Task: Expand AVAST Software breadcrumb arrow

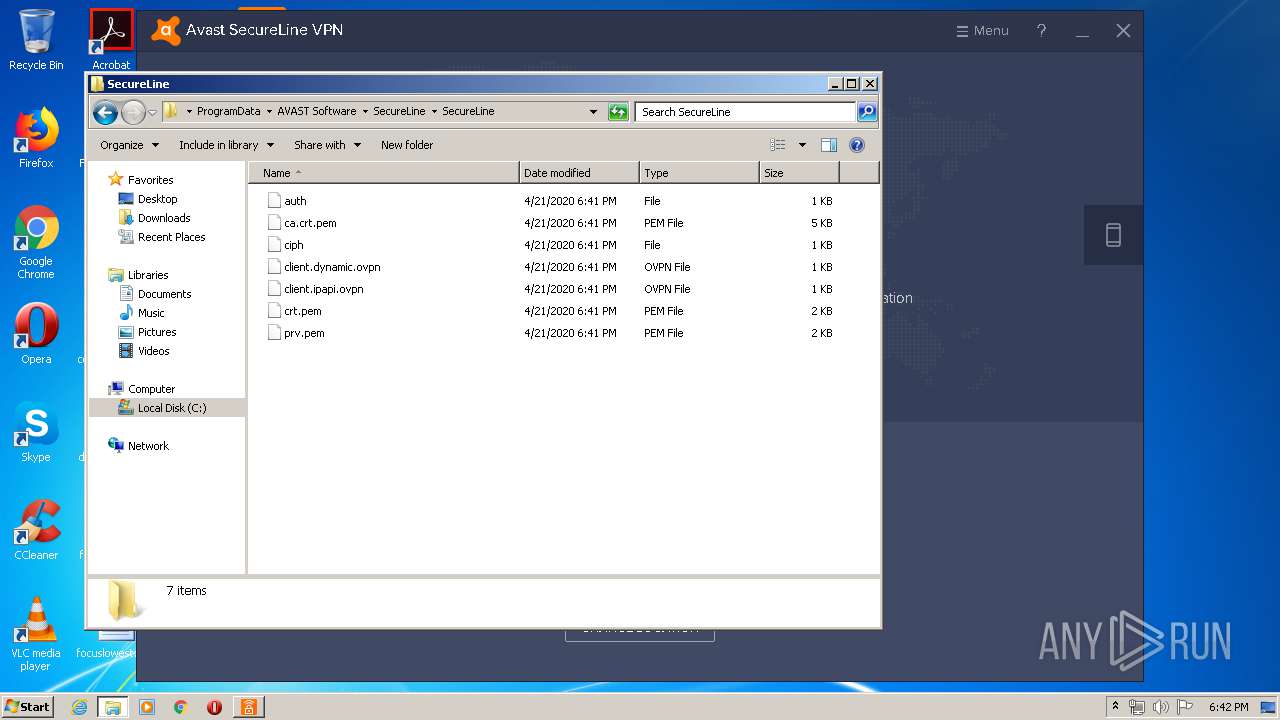Action: click(364, 111)
